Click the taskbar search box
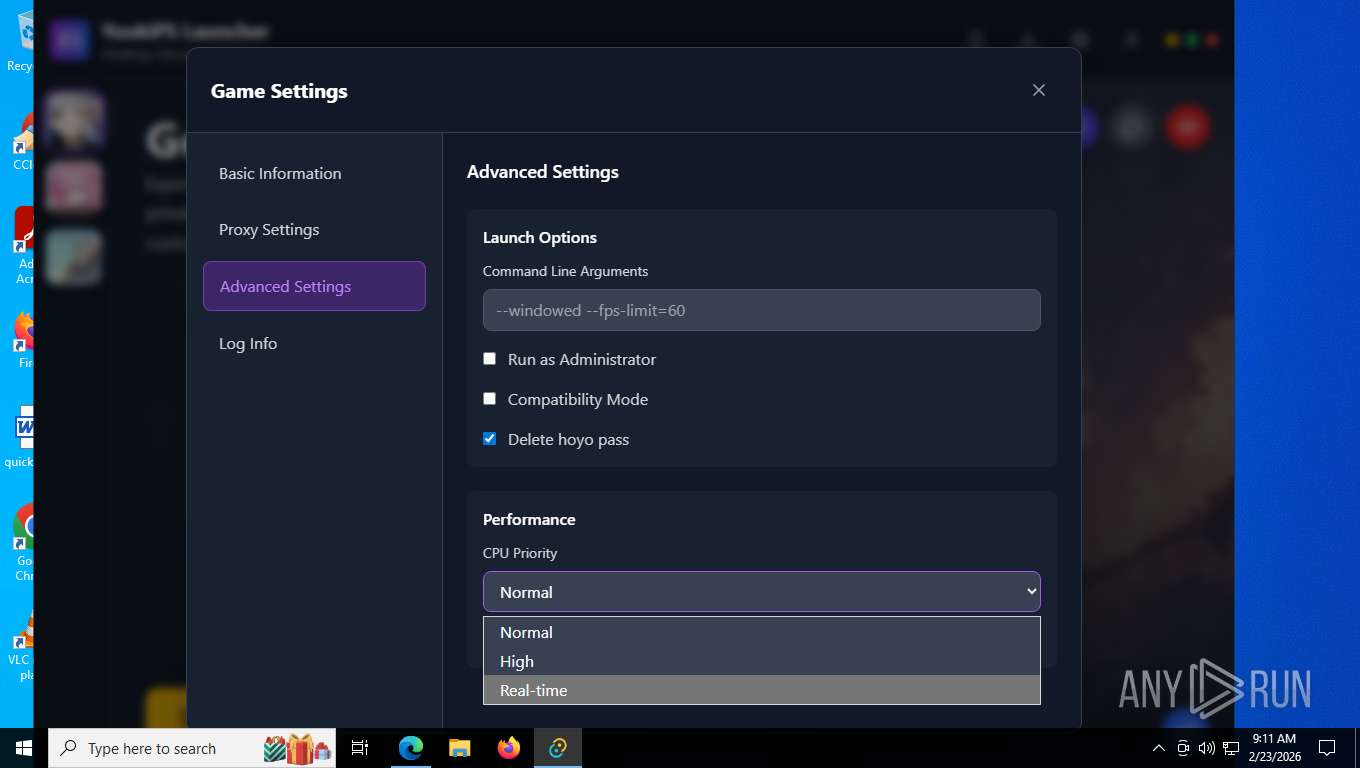 [192, 748]
